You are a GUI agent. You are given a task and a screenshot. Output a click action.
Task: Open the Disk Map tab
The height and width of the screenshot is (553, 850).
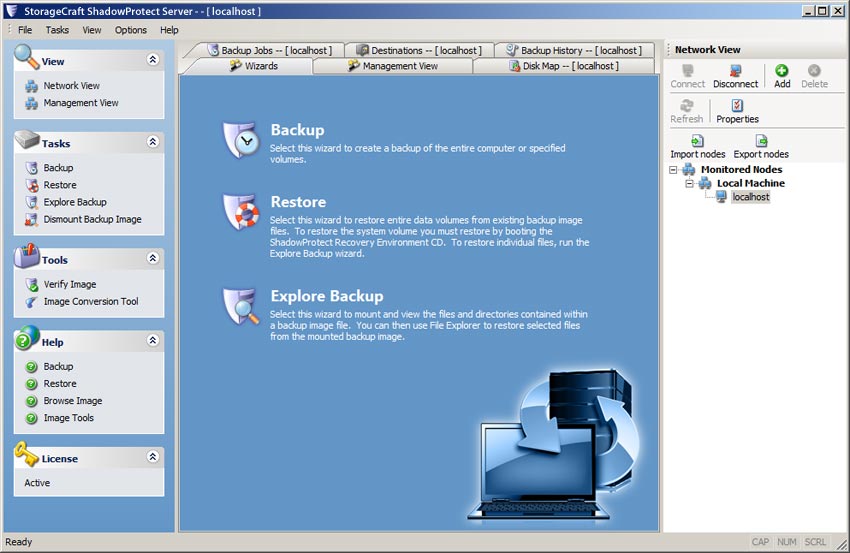tap(564, 66)
